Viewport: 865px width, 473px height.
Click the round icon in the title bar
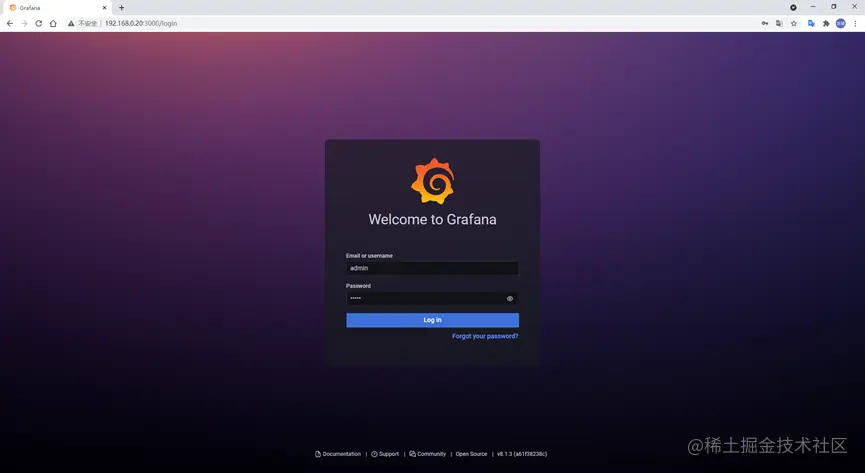[x=793, y=8]
